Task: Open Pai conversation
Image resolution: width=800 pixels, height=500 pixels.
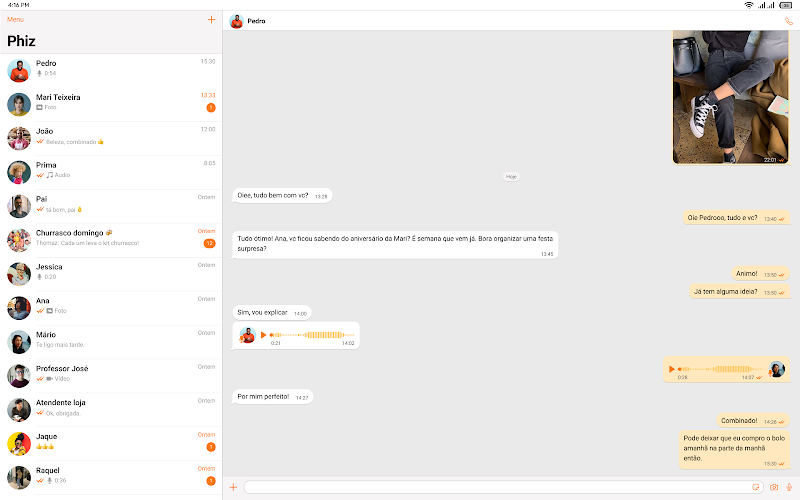Action: coord(111,206)
